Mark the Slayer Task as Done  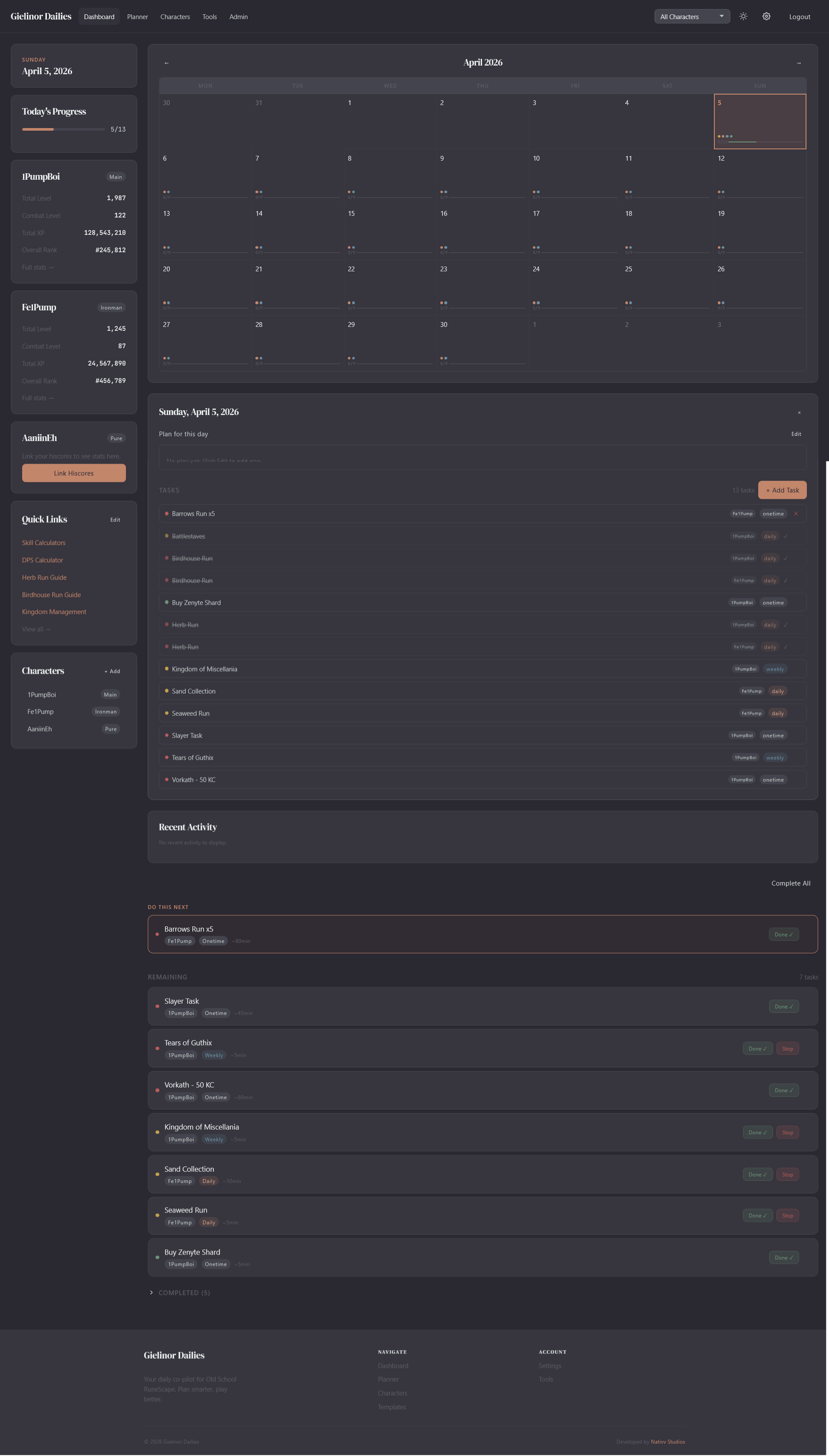783,1006
